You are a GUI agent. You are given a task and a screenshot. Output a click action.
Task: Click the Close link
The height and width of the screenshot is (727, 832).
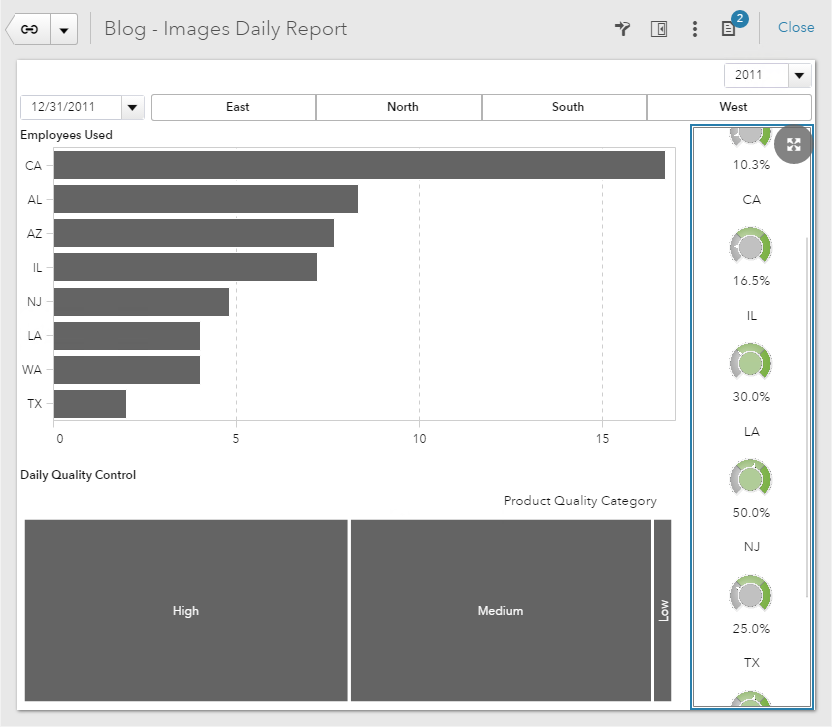coord(796,27)
